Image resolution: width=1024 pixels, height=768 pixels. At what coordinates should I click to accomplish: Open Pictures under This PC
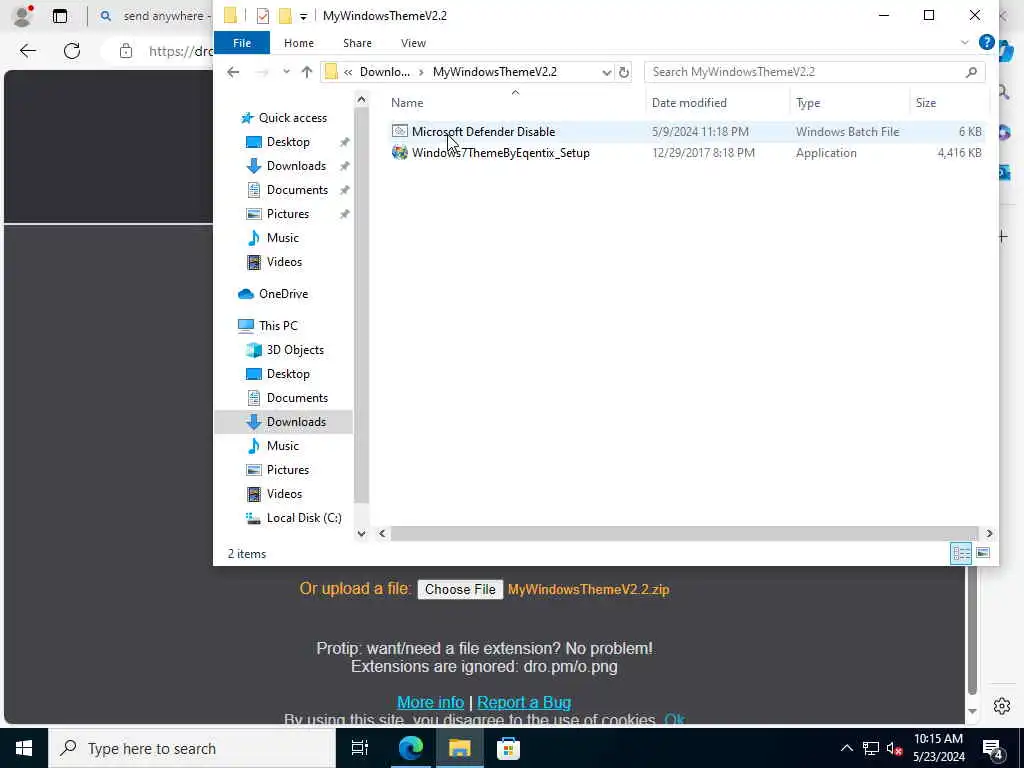tap(287, 470)
